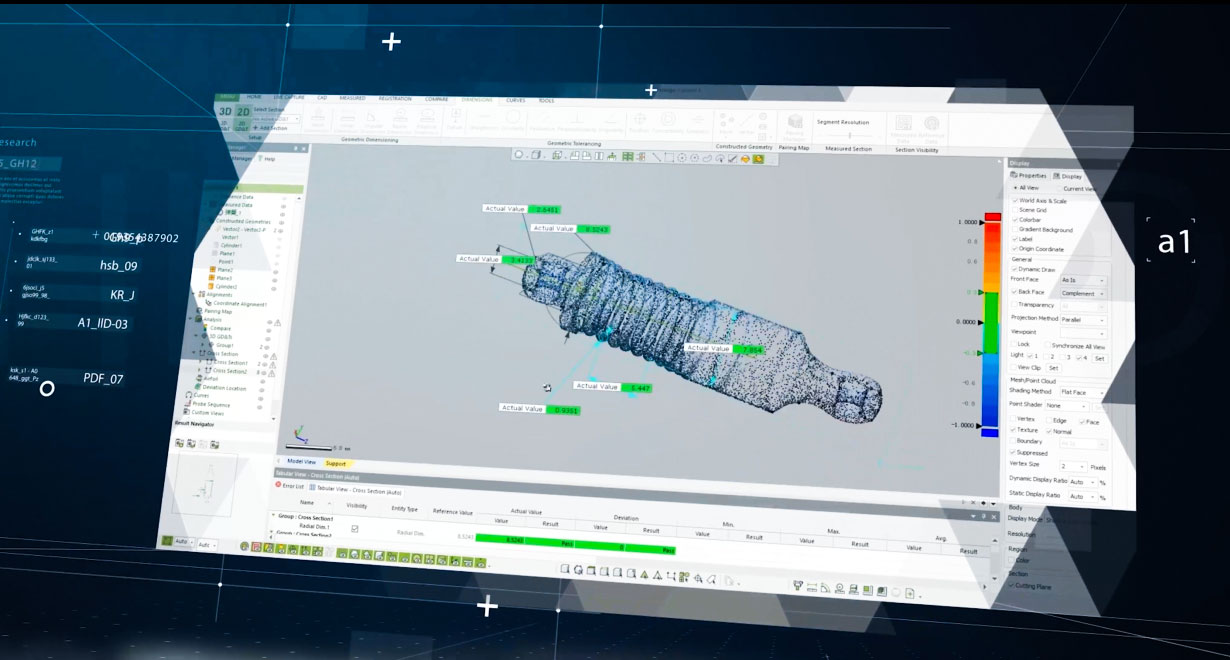
Task: Click the Pairing Manager icon
Action: pos(796,126)
